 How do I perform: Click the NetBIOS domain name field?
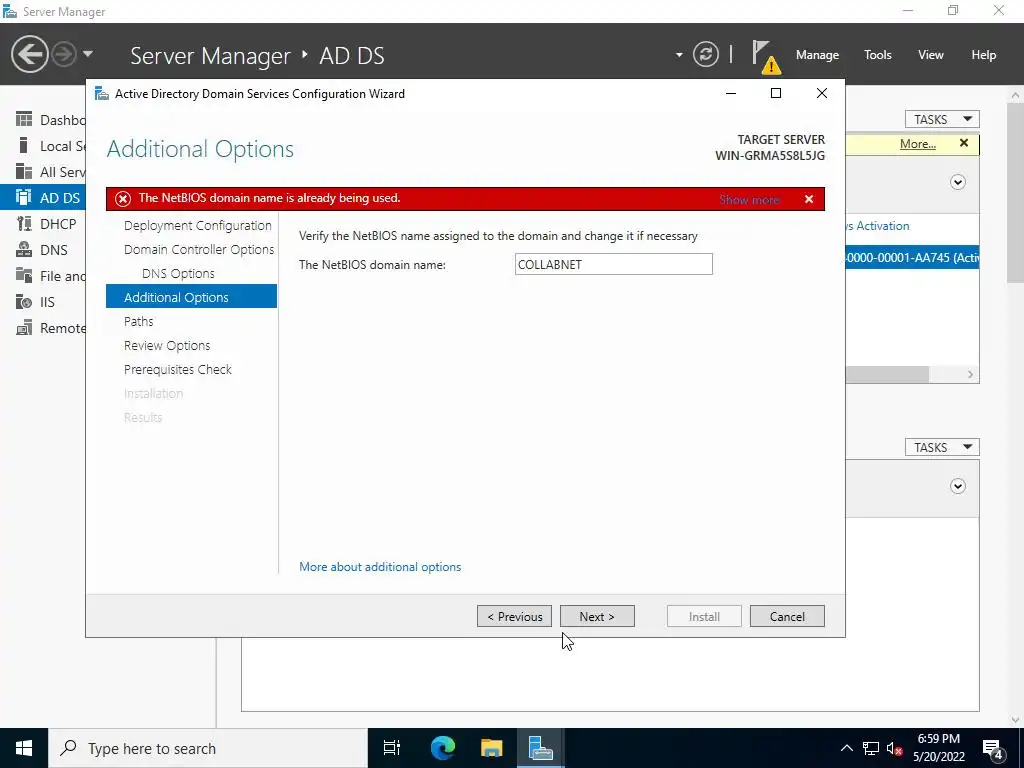(613, 264)
